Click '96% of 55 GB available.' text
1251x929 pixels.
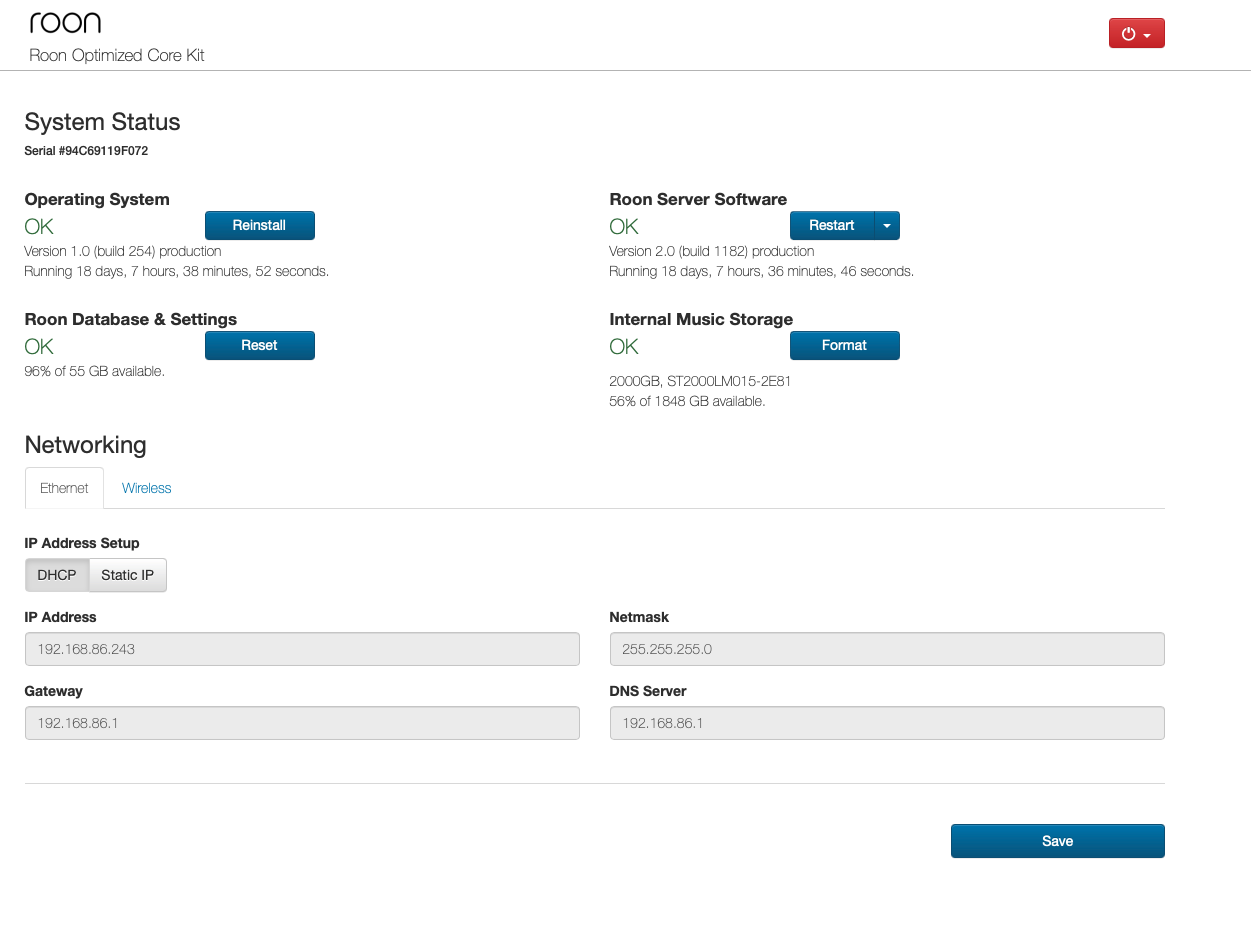point(95,371)
